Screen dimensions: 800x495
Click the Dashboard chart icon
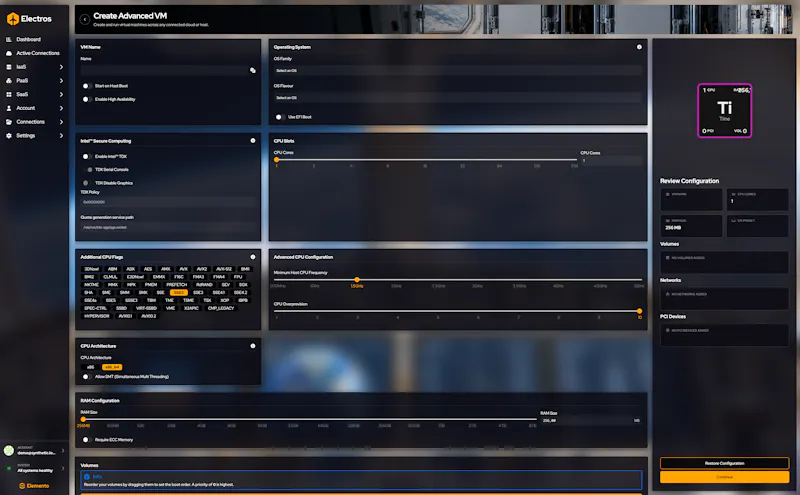click(x=9, y=39)
